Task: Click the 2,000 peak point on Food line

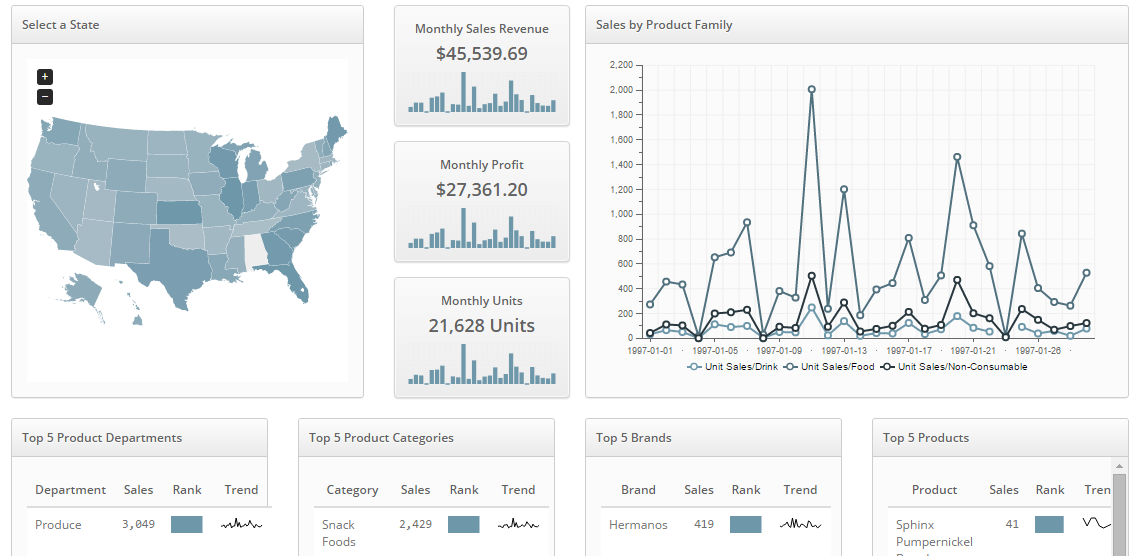Action: pyautogui.click(x=811, y=90)
